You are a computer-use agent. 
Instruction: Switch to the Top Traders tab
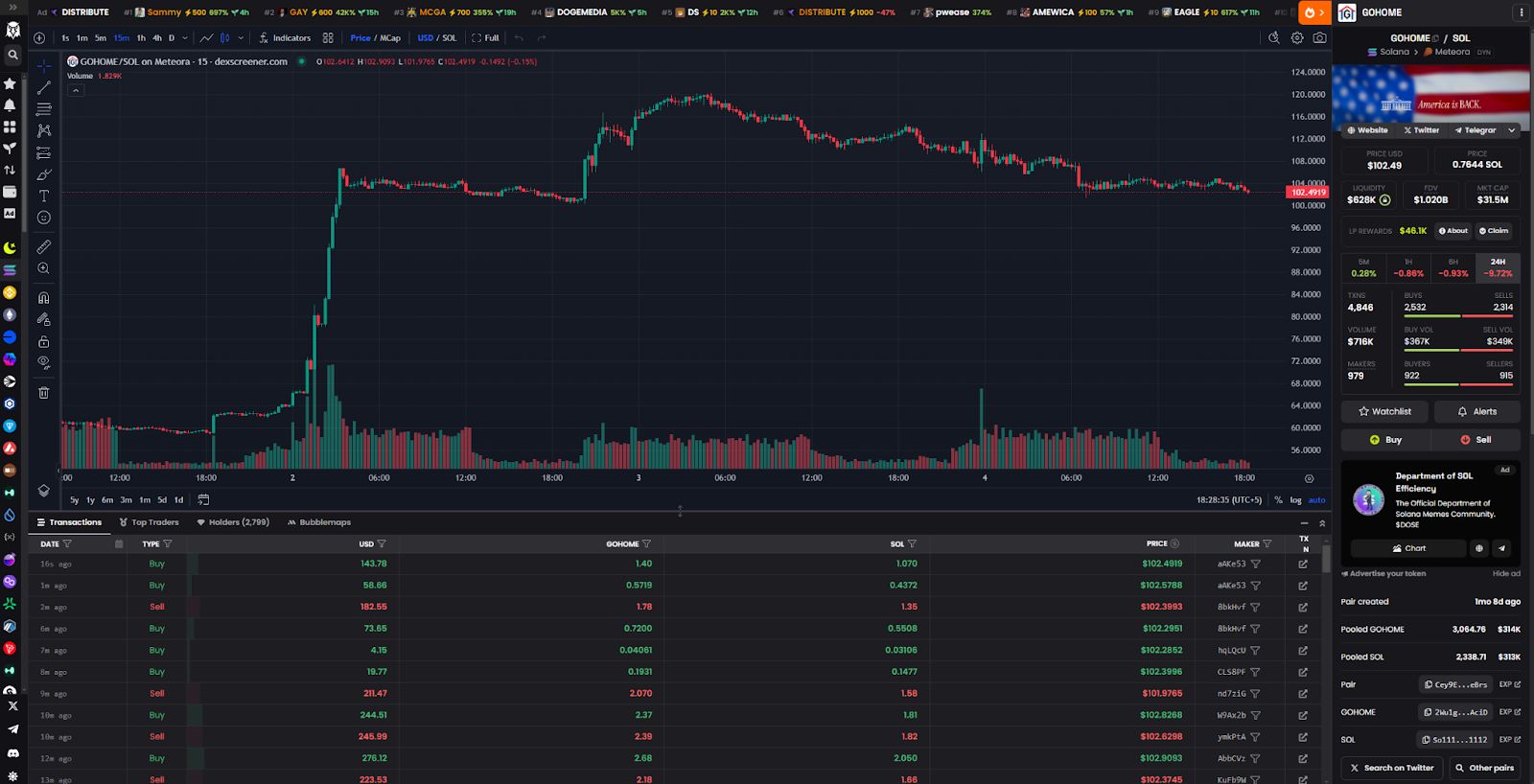coord(150,522)
